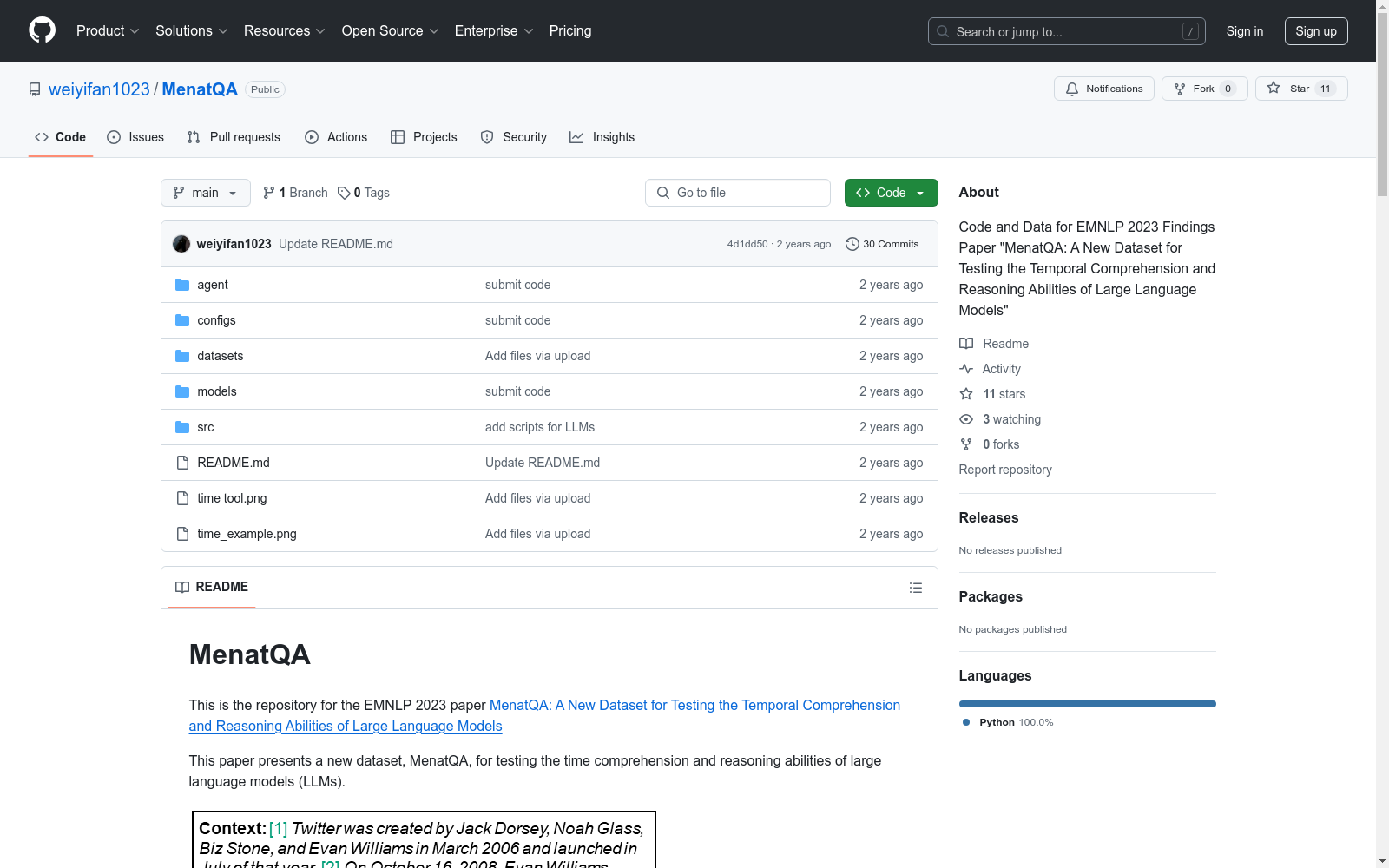
Task: Switch to the Pull requests tab
Action: click(234, 137)
